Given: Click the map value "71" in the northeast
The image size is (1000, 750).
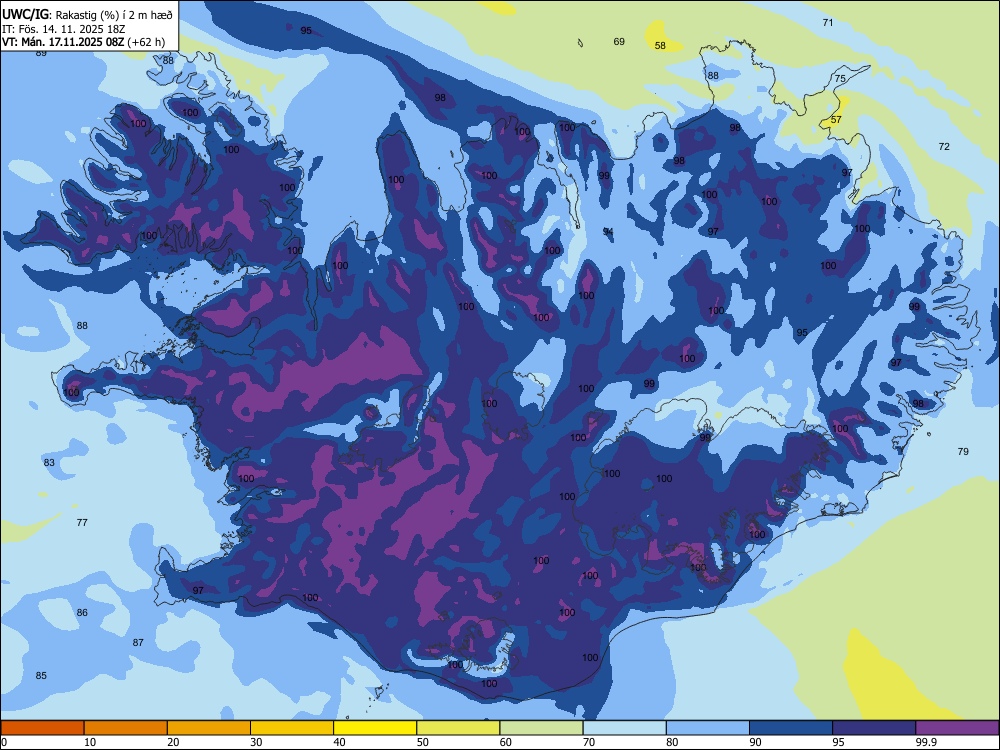Looking at the screenshot, I should [x=828, y=22].
